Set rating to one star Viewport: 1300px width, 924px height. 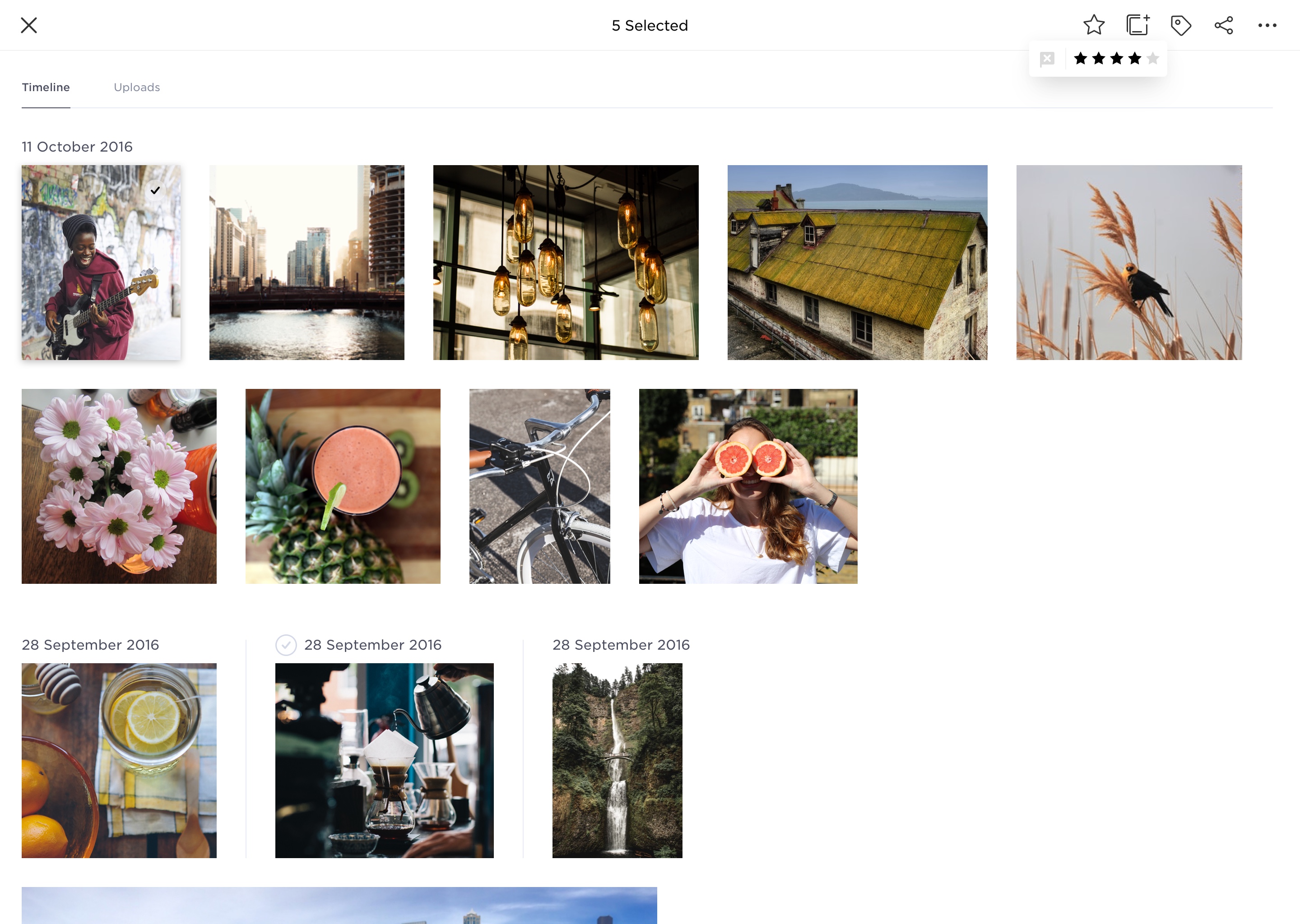click(1080, 58)
